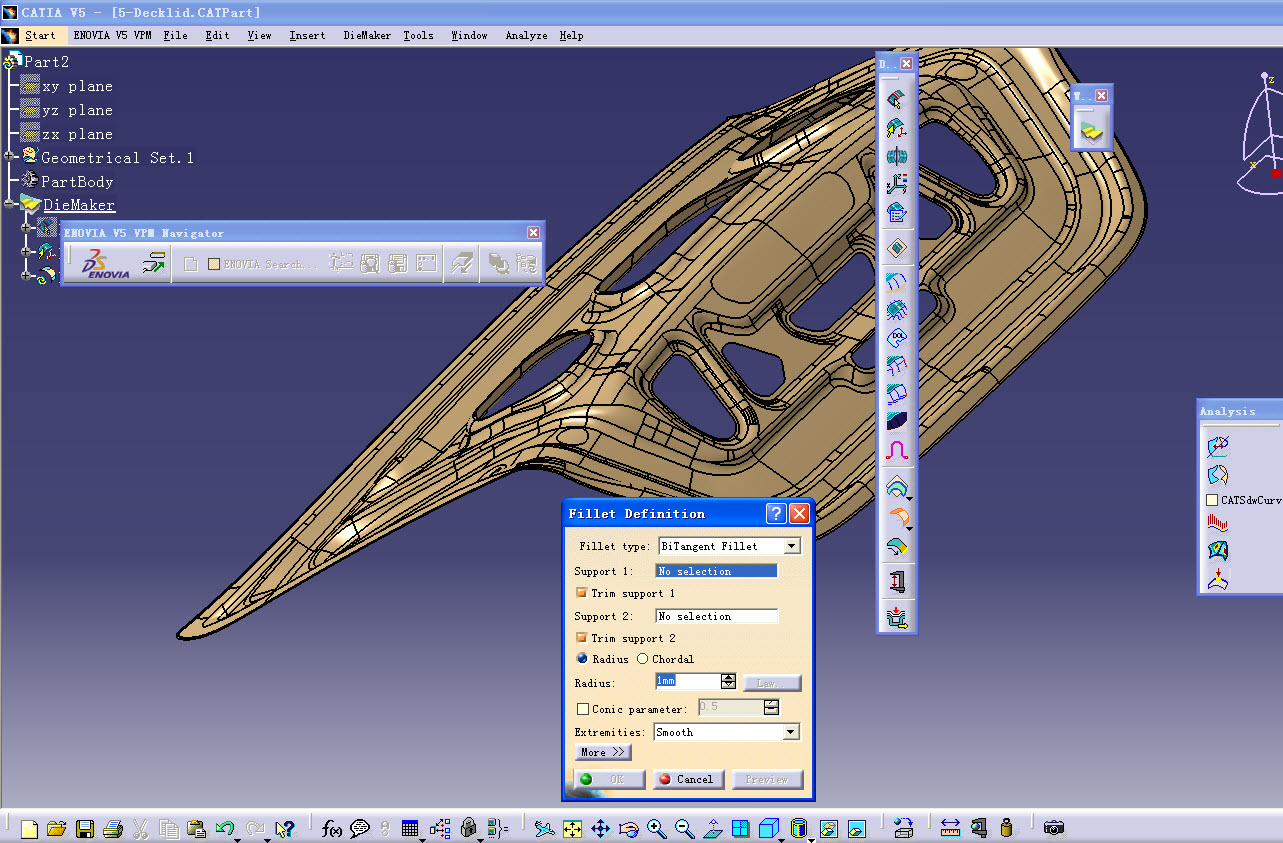Click Cancel in Fillet Definition
The image size is (1283, 843).
point(687,779)
